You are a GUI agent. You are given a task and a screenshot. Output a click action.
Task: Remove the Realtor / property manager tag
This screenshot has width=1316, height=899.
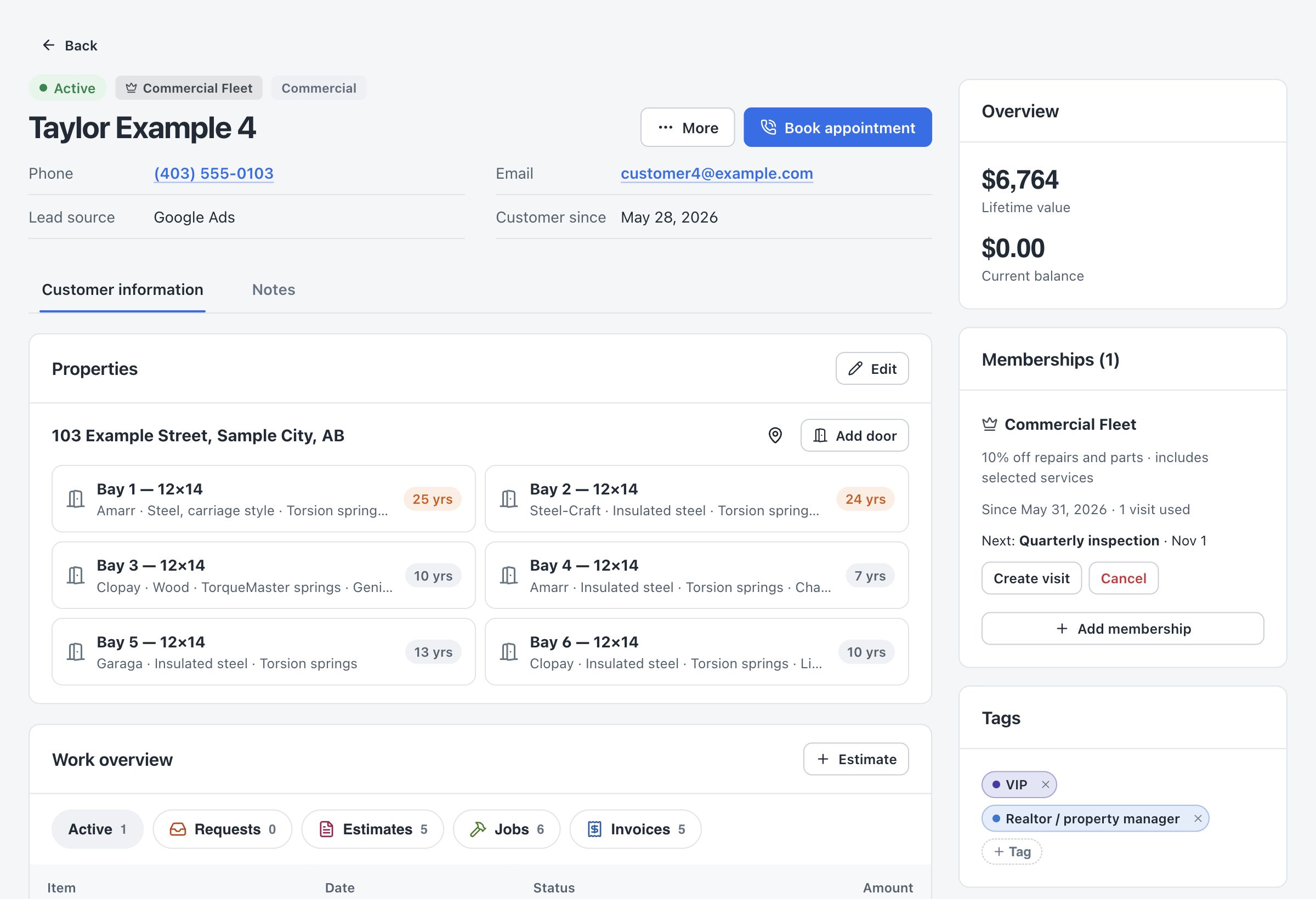pyautogui.click(x=1198, y=818)
